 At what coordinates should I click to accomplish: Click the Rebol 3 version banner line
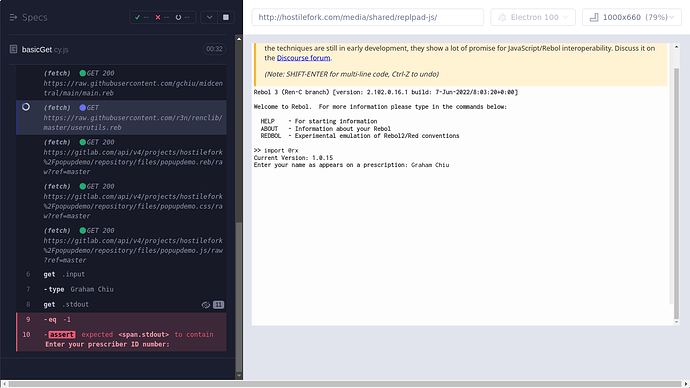[x=386, y=92]
